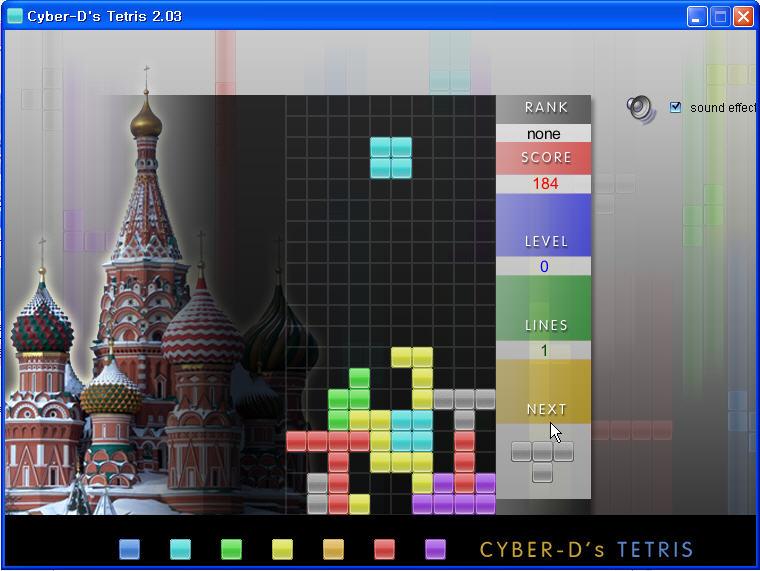Uncheck the sound effect checkbox
The width and height of the screenshot is (760, 571).
pos(675,107)
